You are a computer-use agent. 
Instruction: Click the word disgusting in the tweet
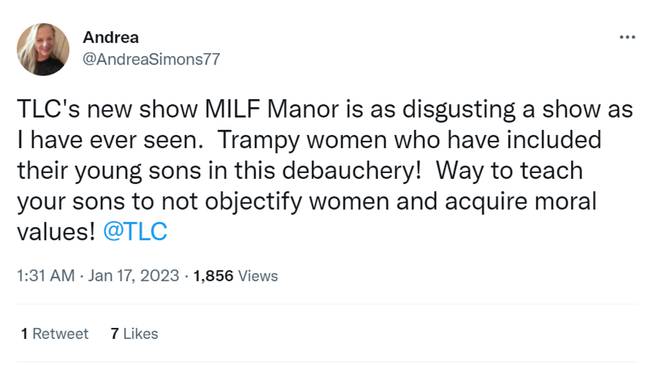click(459, 111)
